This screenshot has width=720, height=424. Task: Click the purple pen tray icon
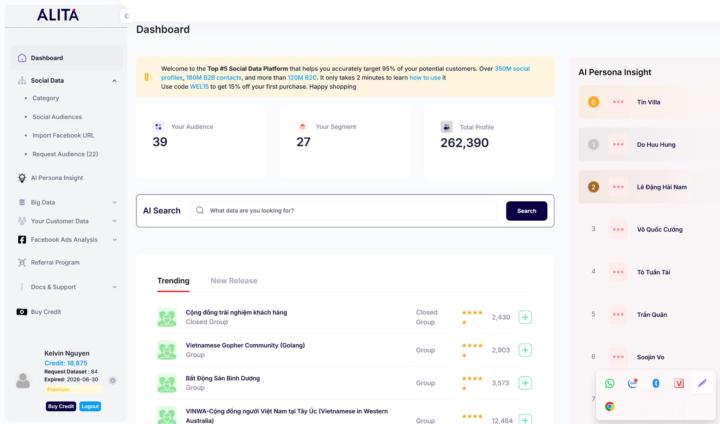(702, 383)
